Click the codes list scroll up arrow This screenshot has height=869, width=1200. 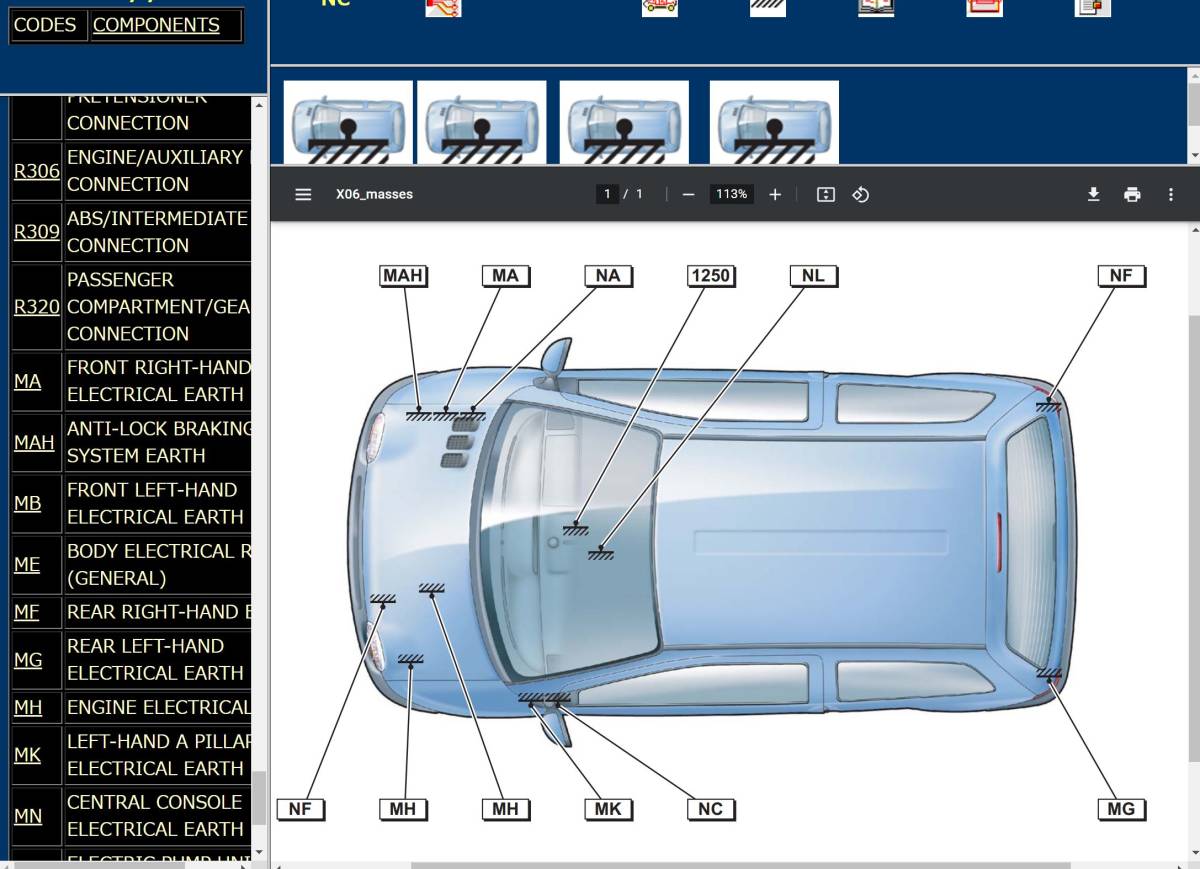click(259, 105)
